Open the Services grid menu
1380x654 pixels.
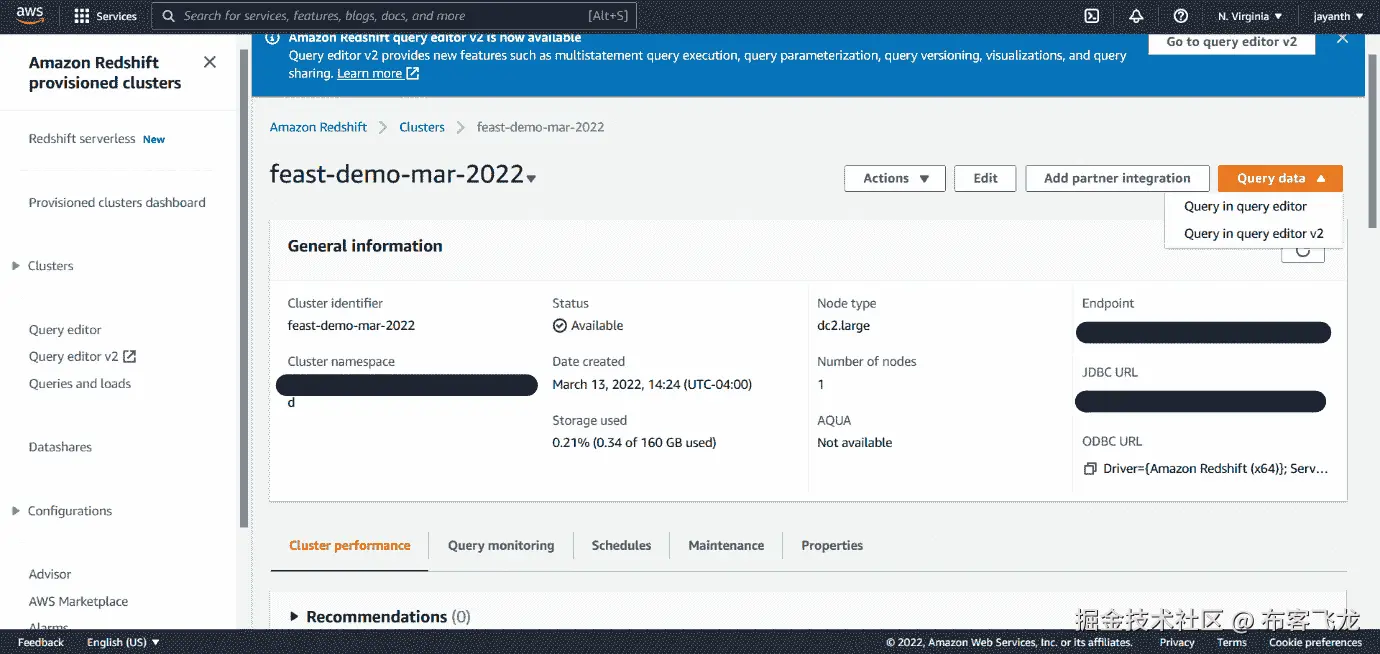105,17
